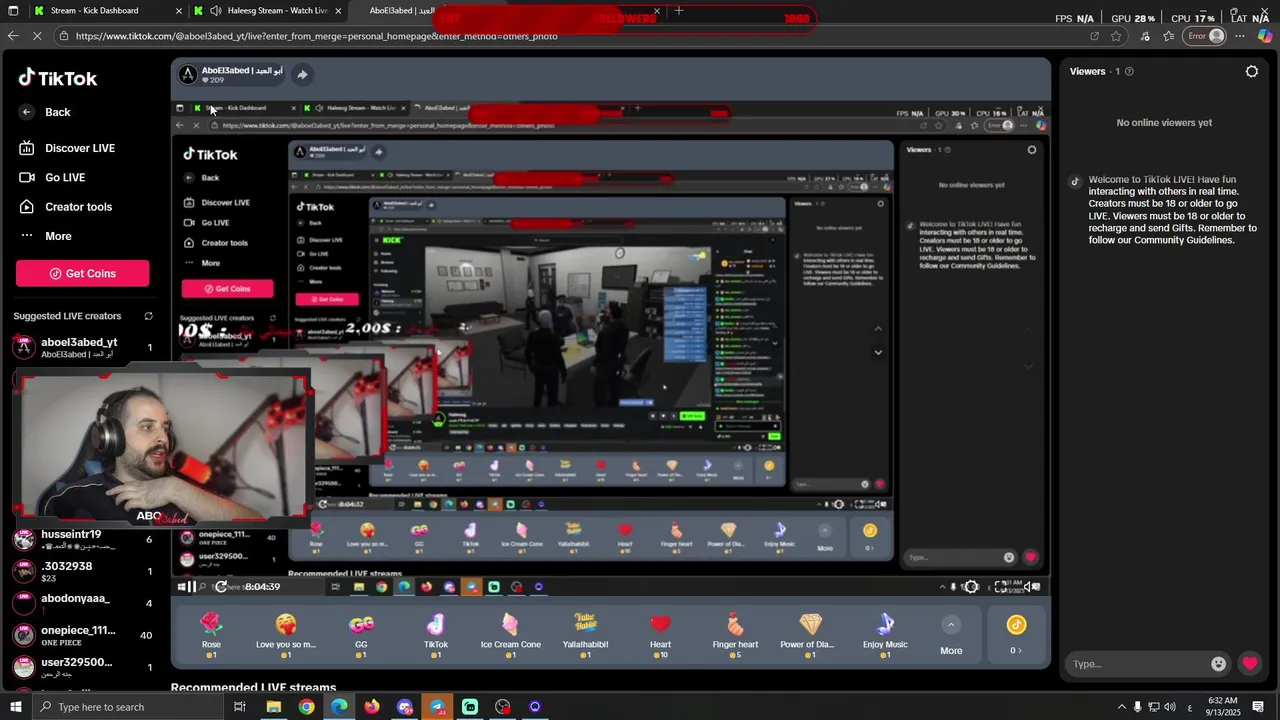Open Discord from the taskbar

tap(405, 707)
